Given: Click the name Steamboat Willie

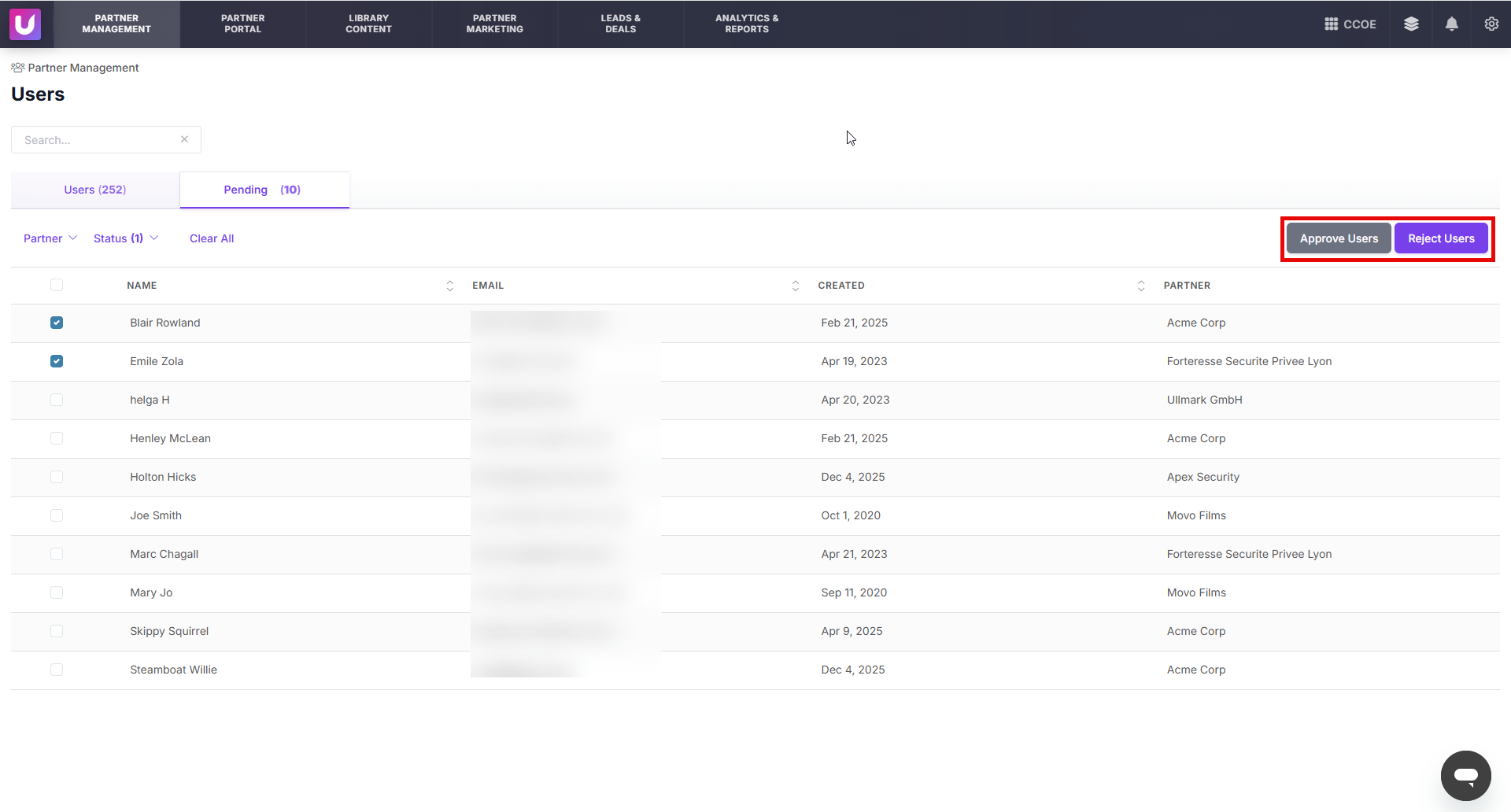Looking at the screenshot, I should 173,670.
